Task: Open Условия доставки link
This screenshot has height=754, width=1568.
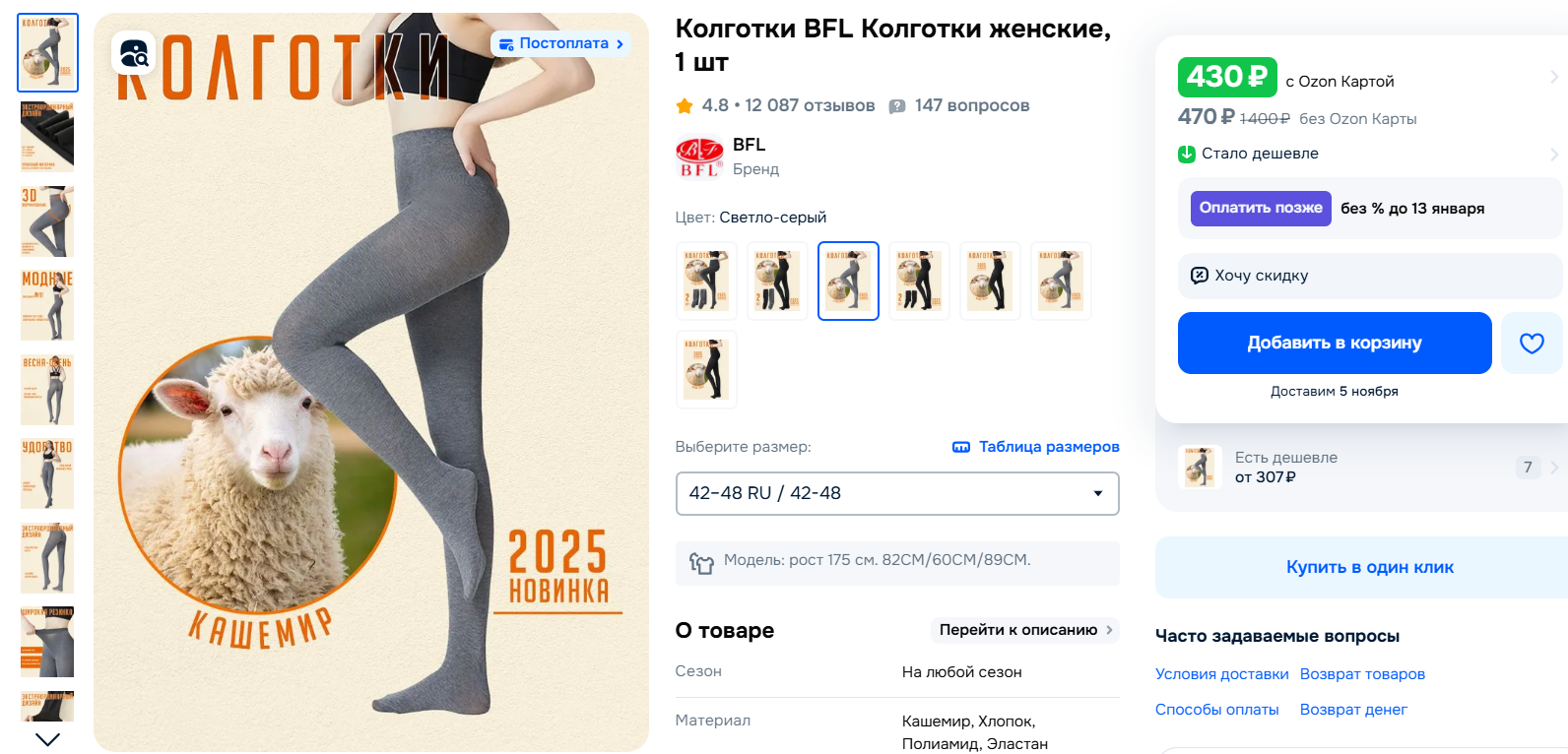Action: point(1221,674)
